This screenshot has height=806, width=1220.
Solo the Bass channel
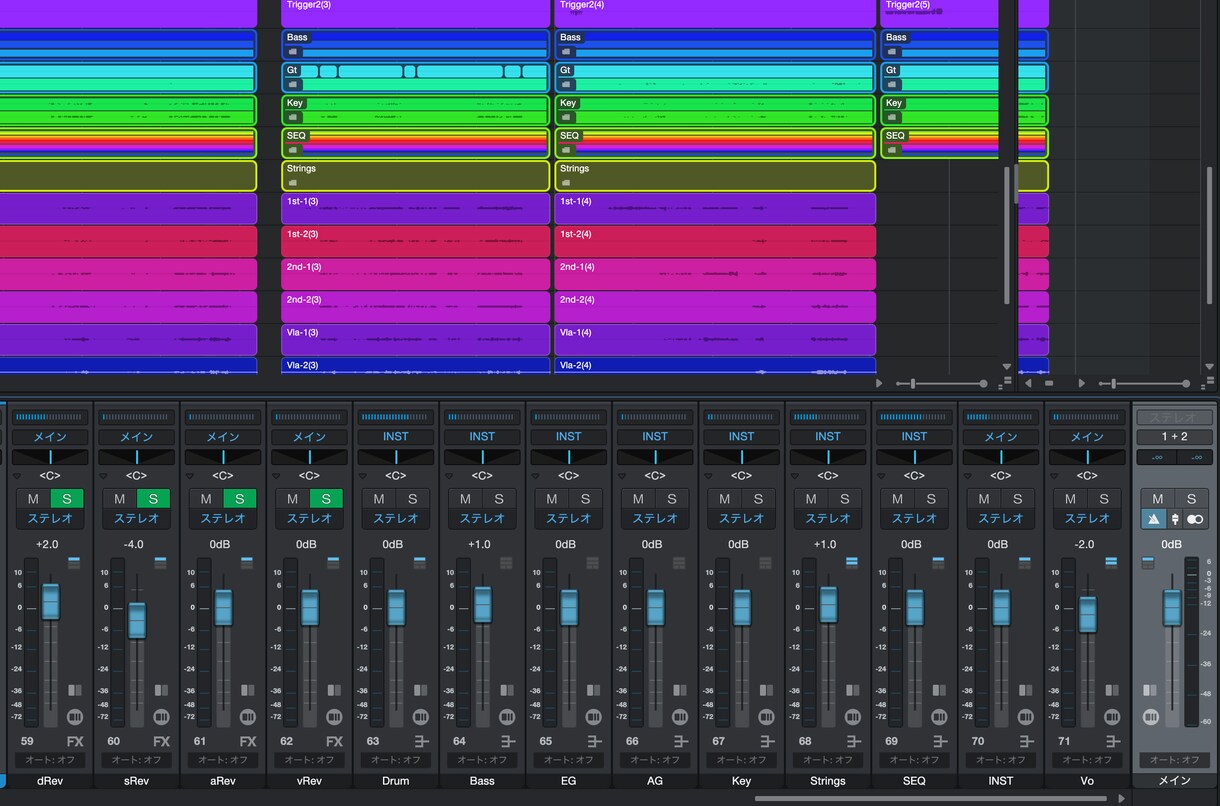tap(499, 499)
